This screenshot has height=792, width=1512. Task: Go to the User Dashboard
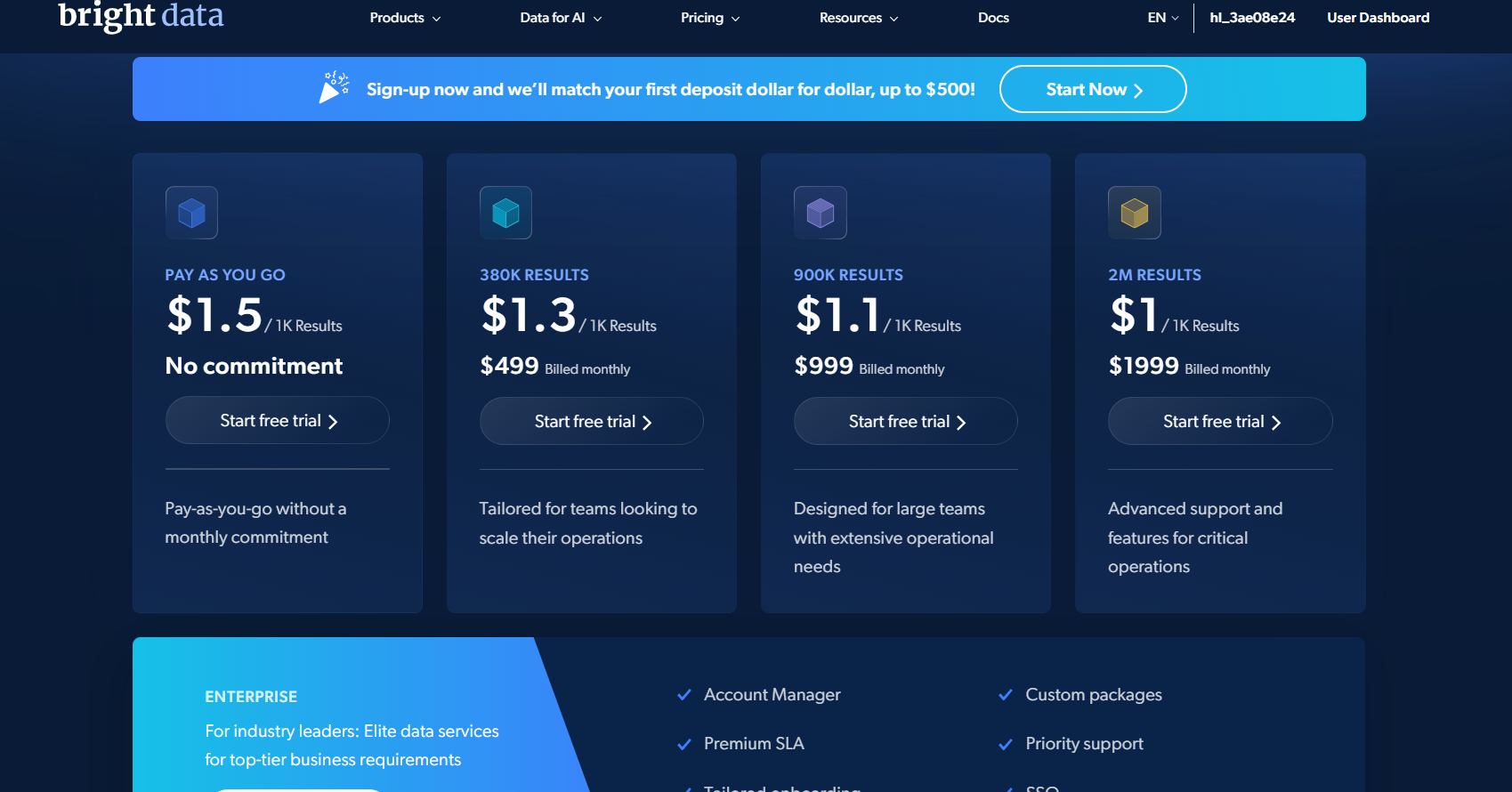coord(1378,18)
